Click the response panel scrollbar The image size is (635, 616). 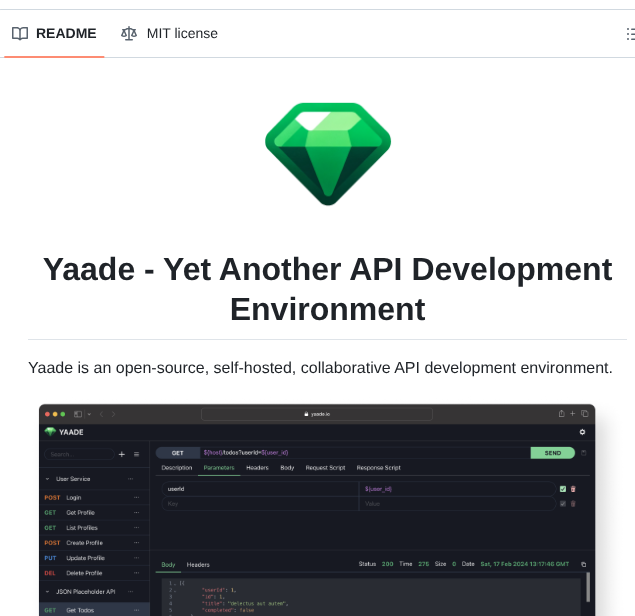(588, 587)
